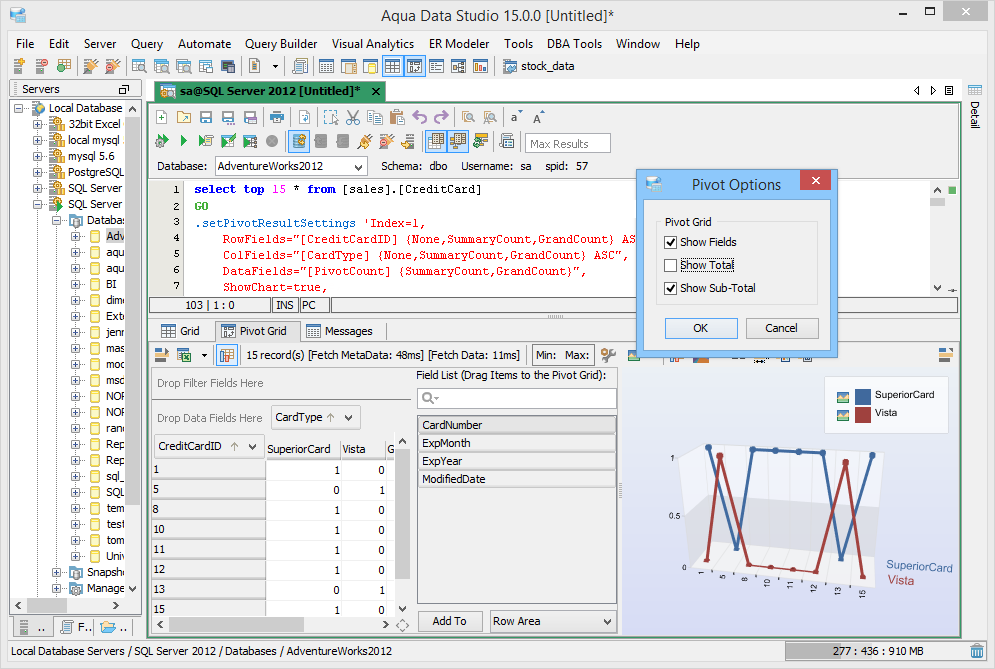
Task: Click the Max Results input field
Action: coord(568,143)
